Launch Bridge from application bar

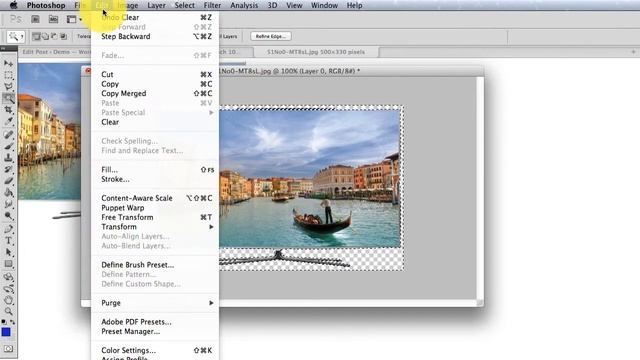coord(36,19)
